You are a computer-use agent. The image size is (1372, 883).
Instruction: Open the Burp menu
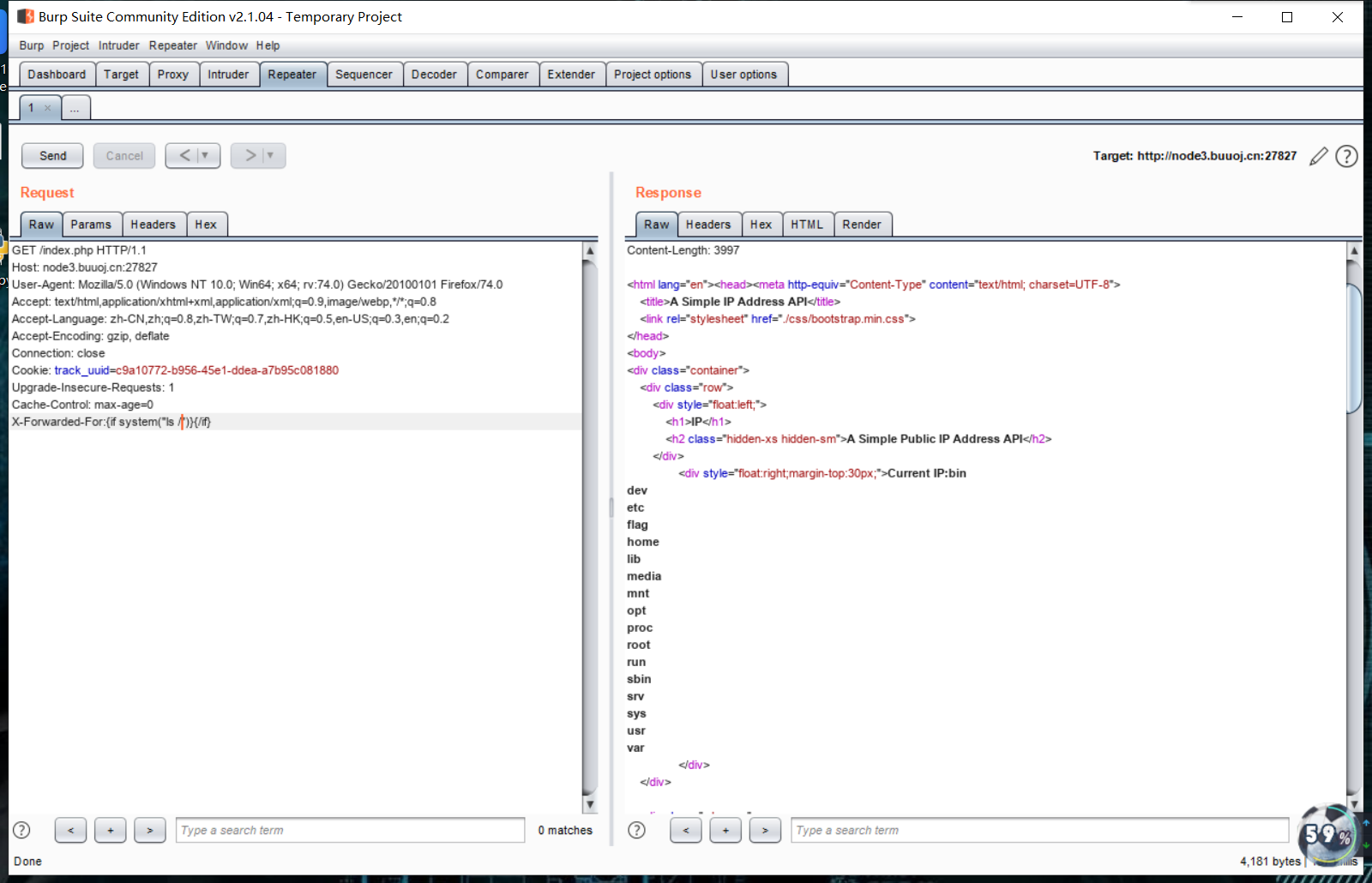(32, 45)
